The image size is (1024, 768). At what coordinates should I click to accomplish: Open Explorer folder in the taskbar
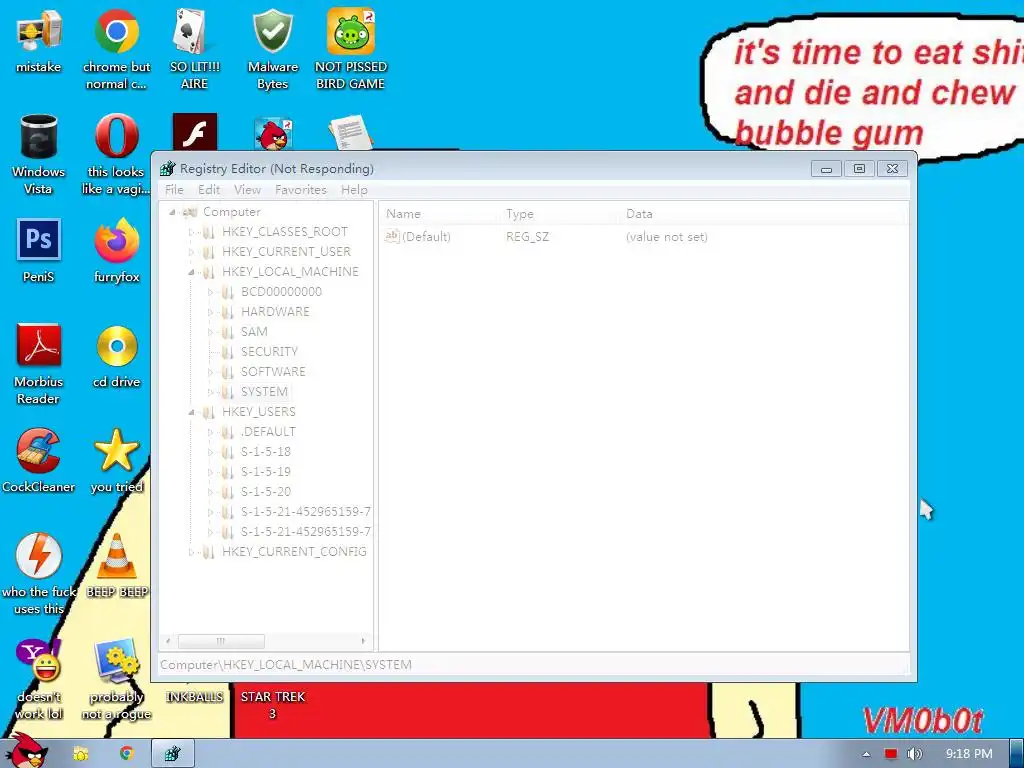[x=80, y=754]
